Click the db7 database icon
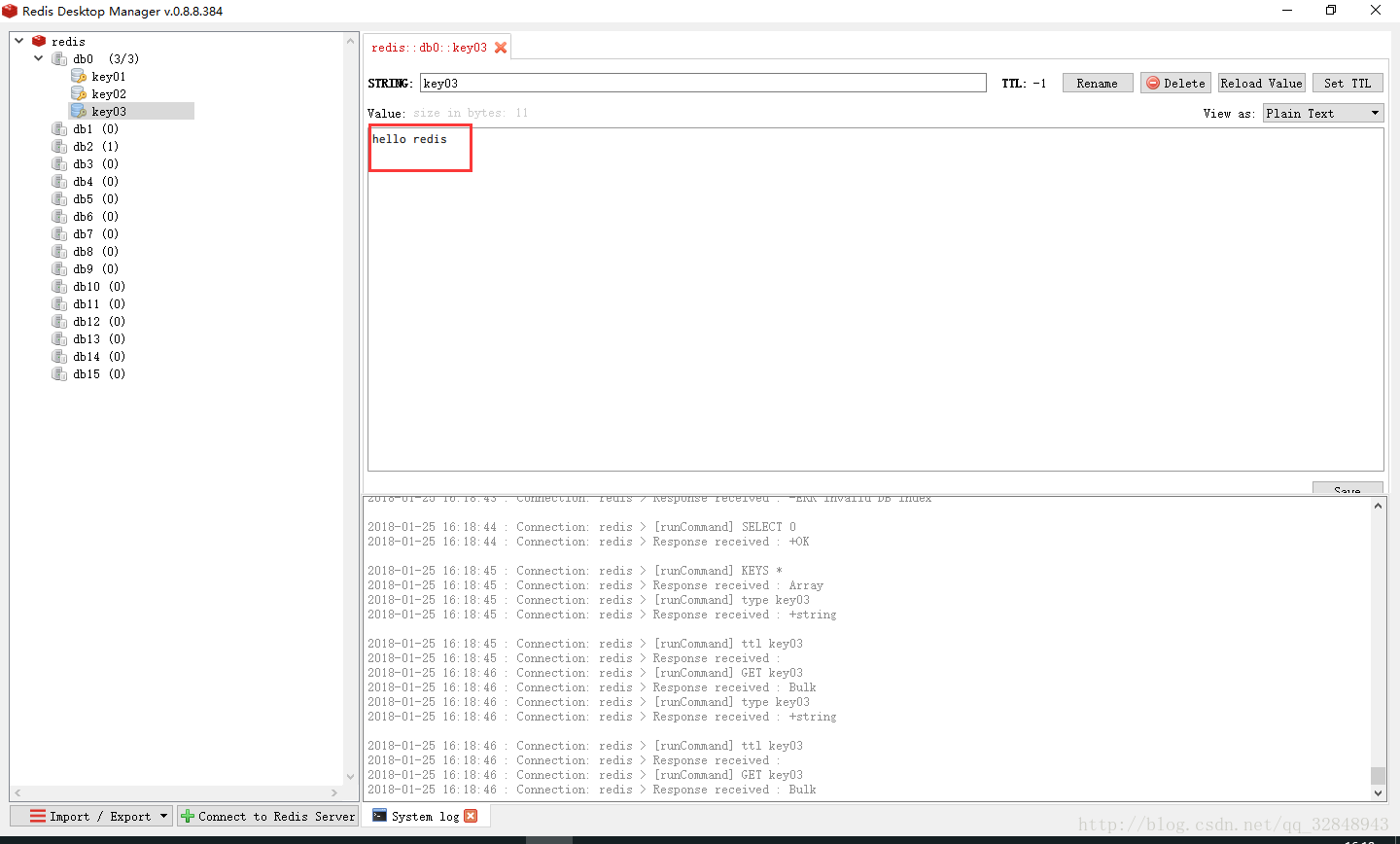The height and width of the screenshot is (844, 1400). coord(59,233)
